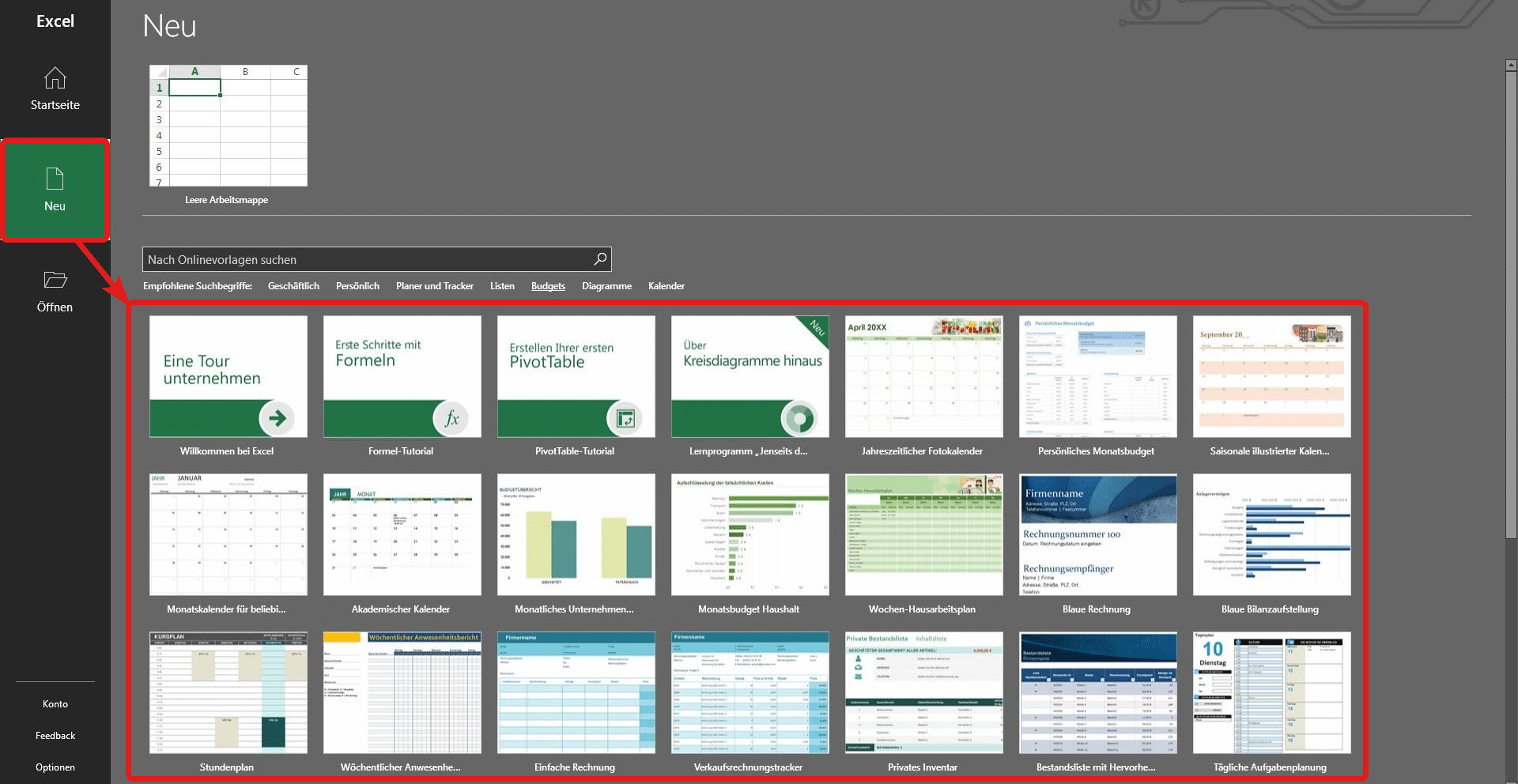This screenshot has width=1518, height=784.
Task: Click the magnifier search icon
Action: point(600,259)
